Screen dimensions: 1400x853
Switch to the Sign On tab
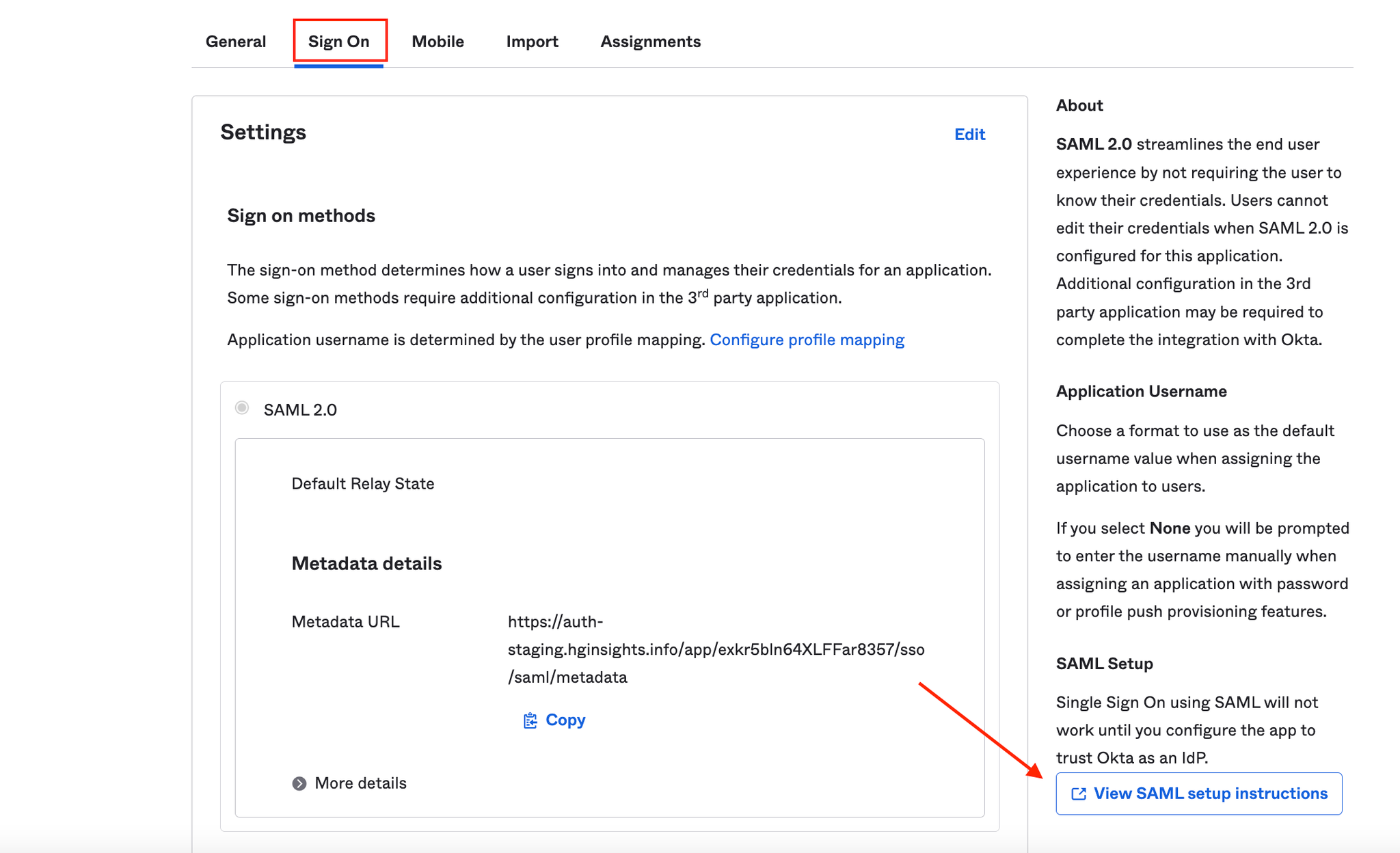pos(339,42)
